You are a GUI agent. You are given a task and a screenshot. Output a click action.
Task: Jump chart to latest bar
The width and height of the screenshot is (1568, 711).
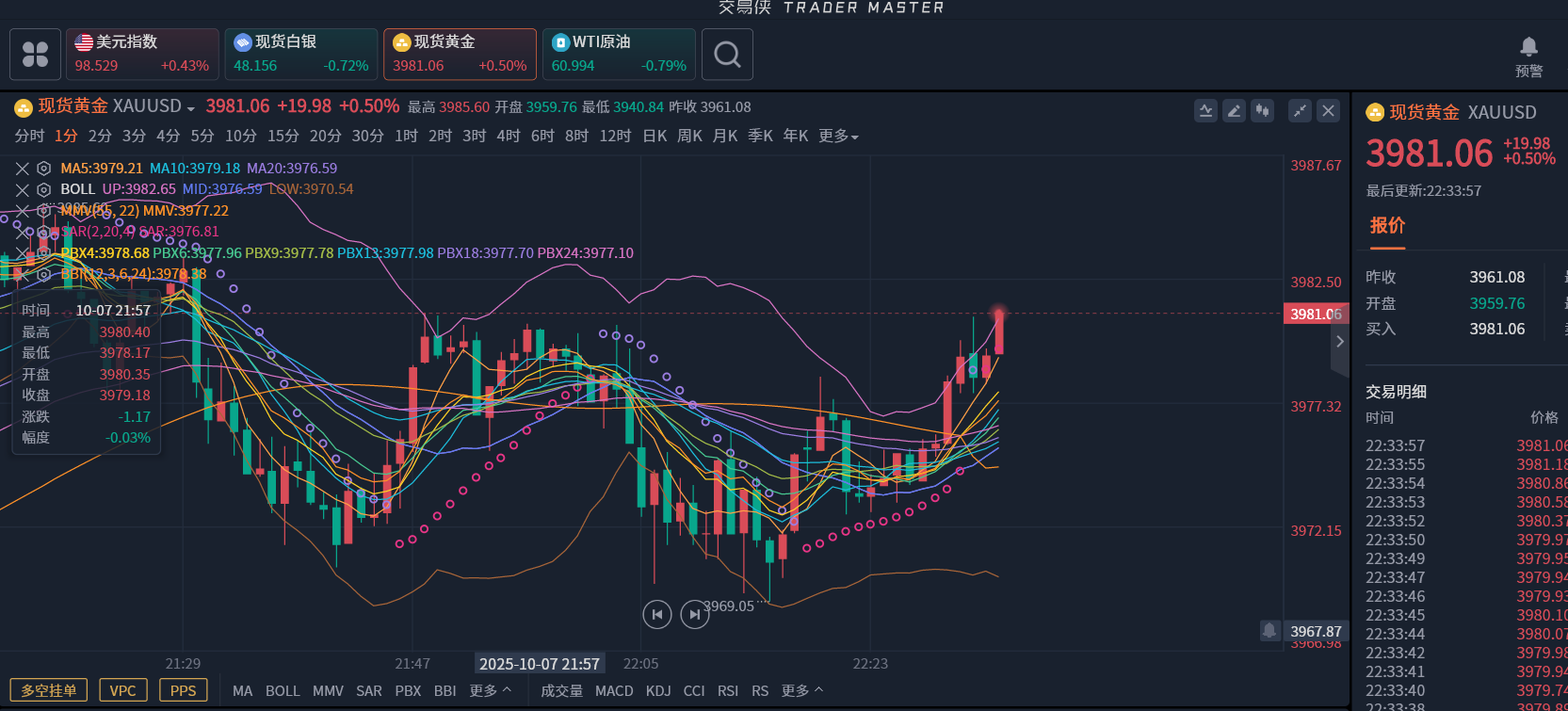[694, 615]
